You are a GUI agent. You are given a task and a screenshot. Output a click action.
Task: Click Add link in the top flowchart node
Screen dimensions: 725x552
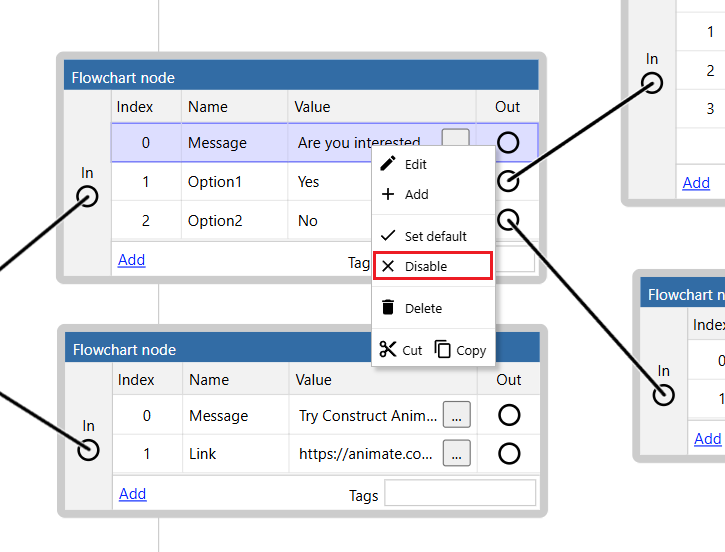click(x=131, y=260)
